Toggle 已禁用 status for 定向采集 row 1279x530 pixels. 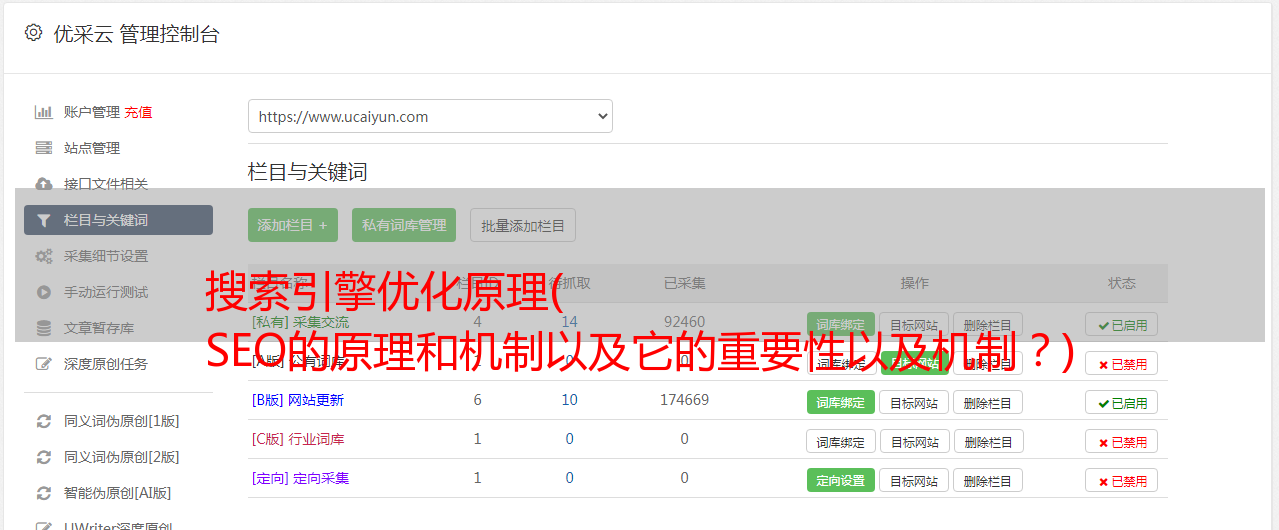(x=1122, y=480)
